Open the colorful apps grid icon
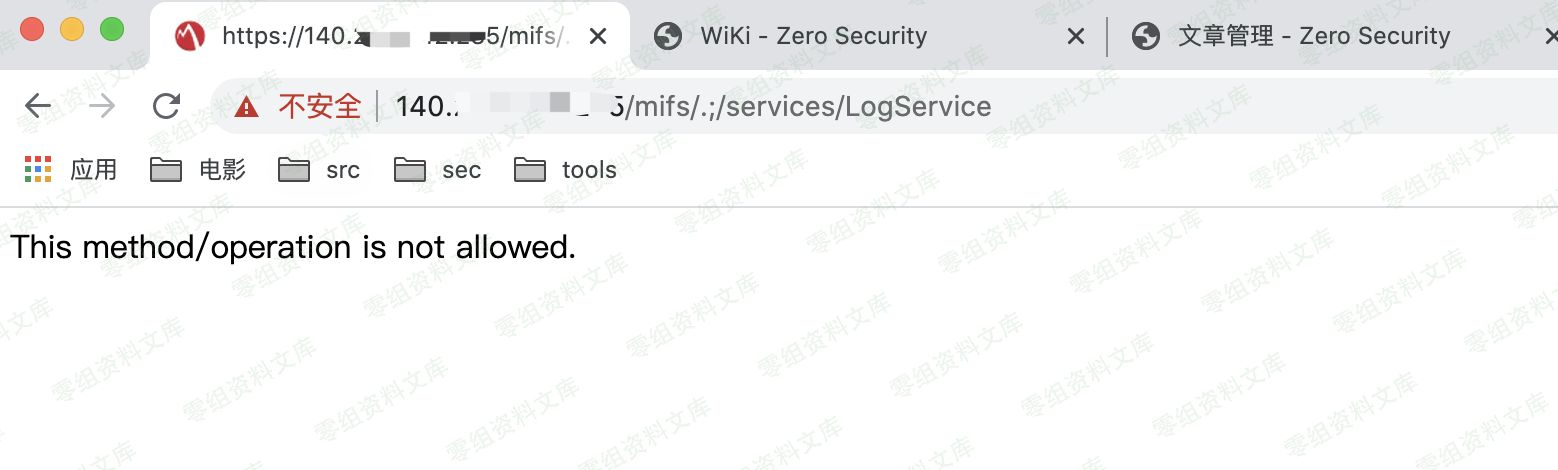The height and width of the screenshot is (470, 1558). (38, 170)
